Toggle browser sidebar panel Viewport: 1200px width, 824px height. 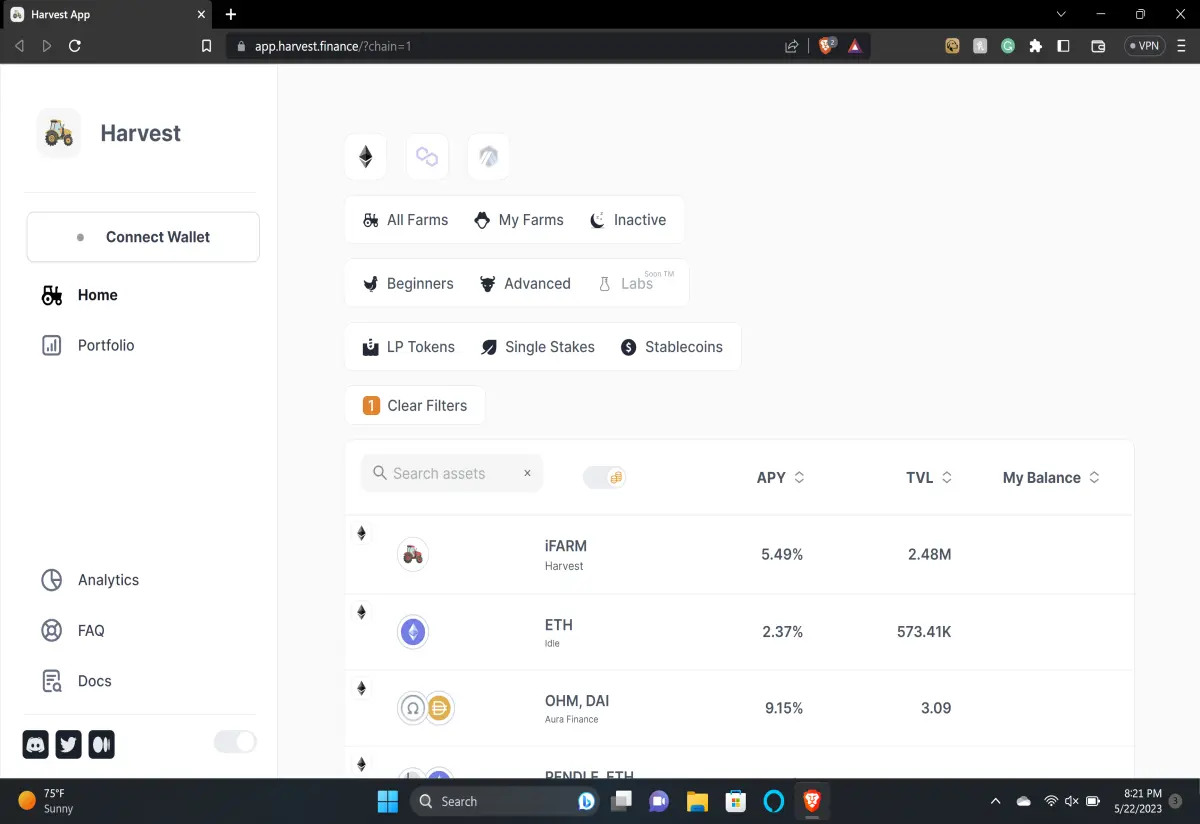click(x=1063, y=46)
